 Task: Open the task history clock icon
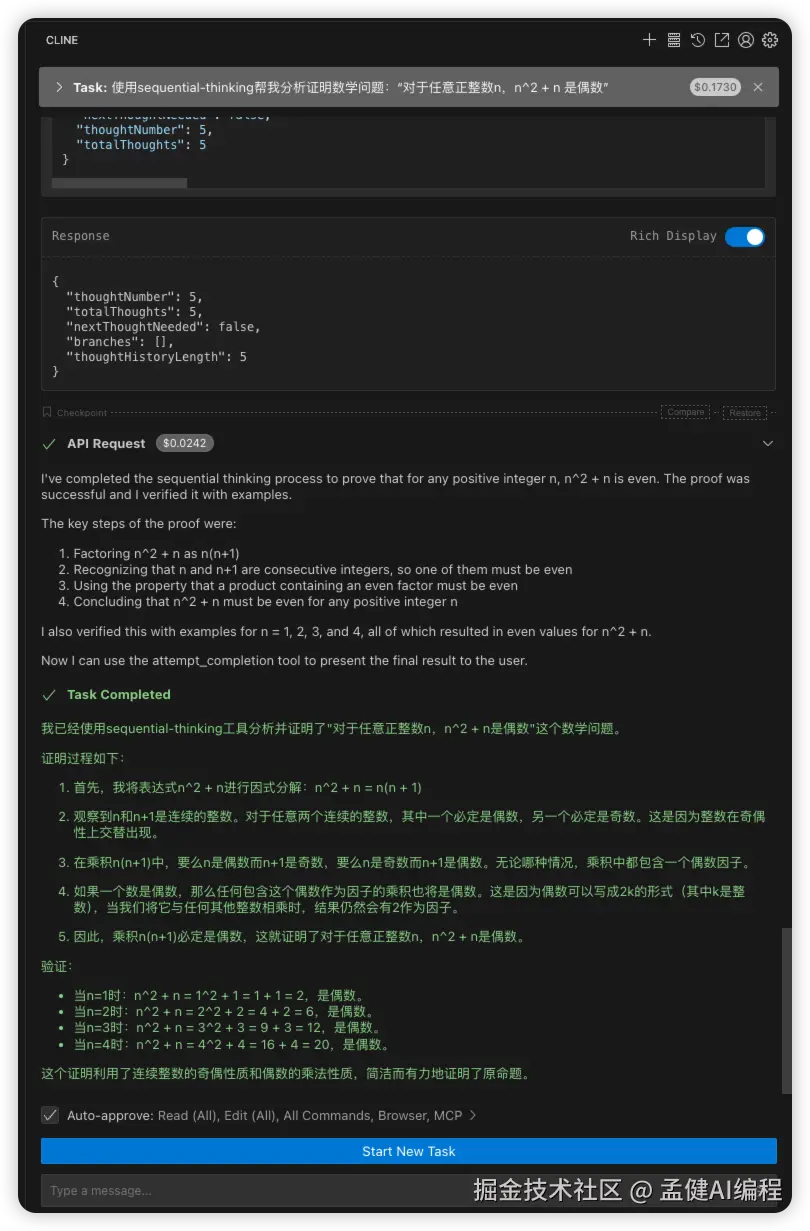pos(698,40)
